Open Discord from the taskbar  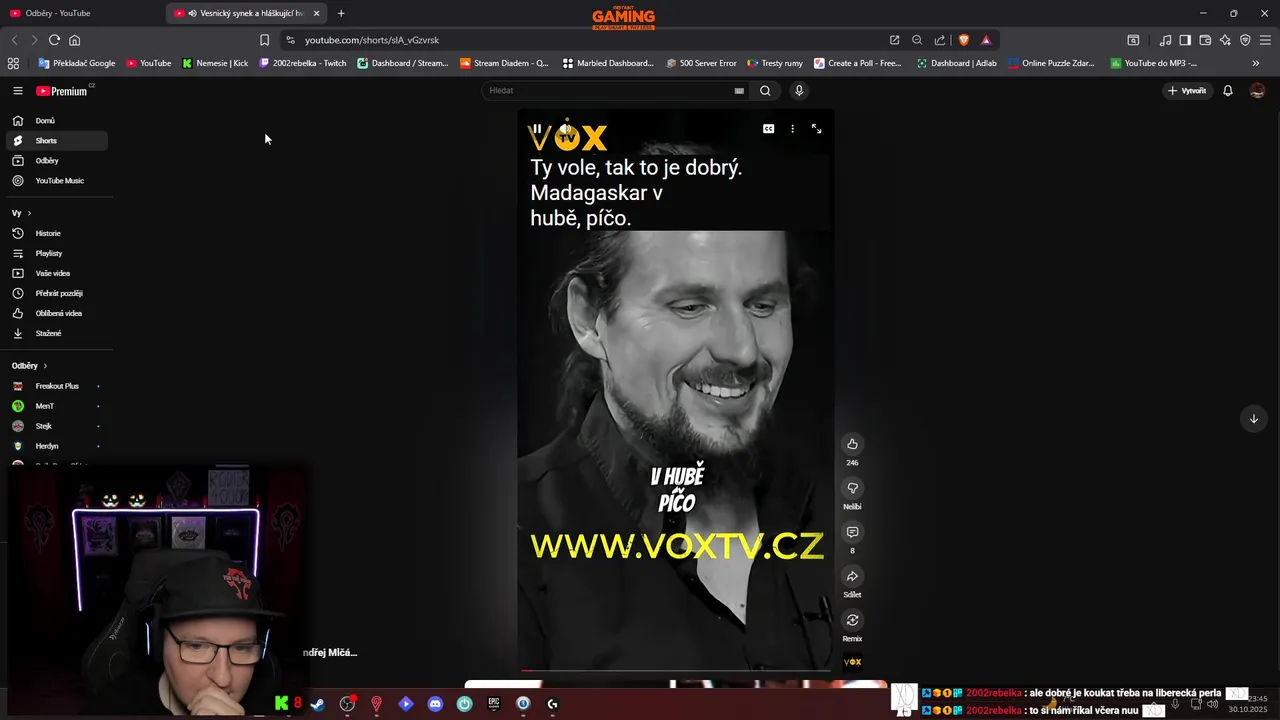coord(435,704)
